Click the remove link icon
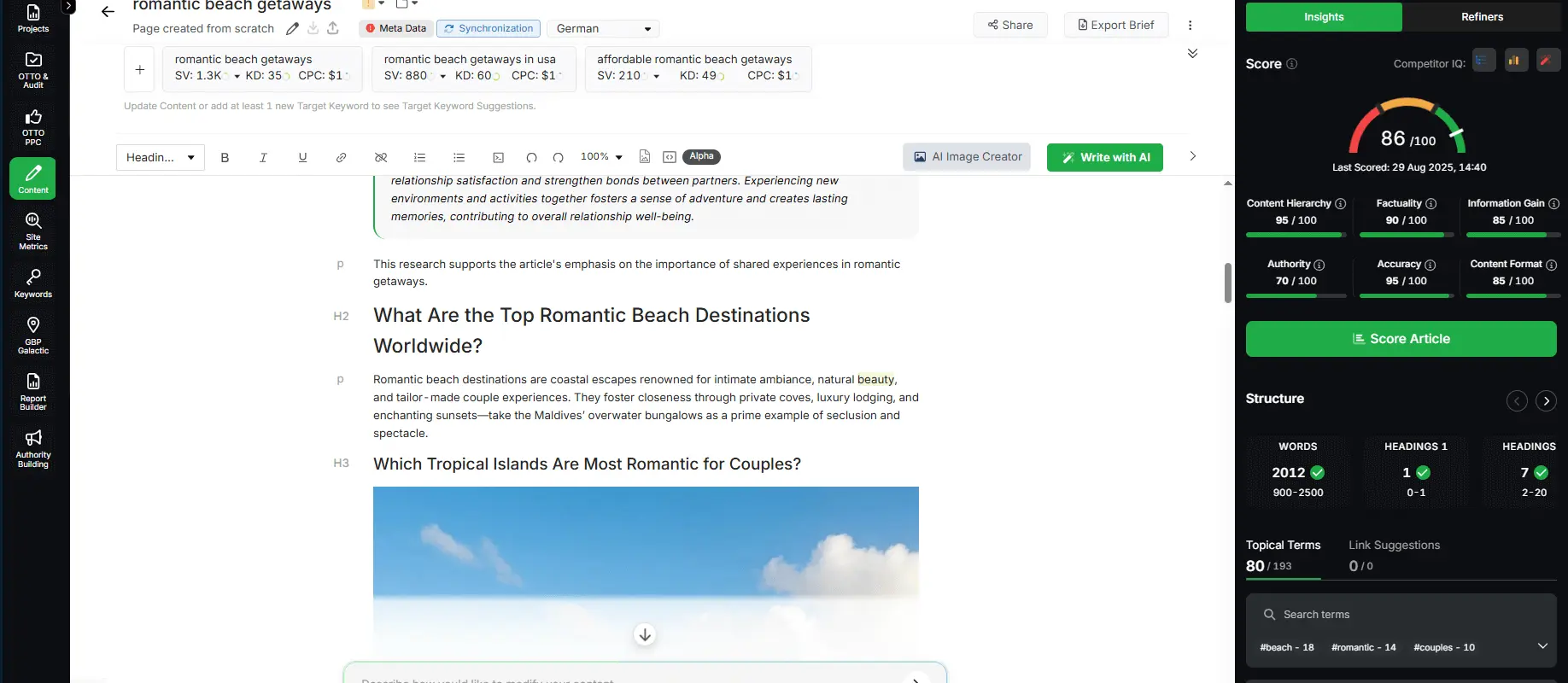This screenshot has width=1568, height=683. click(381, 158)
